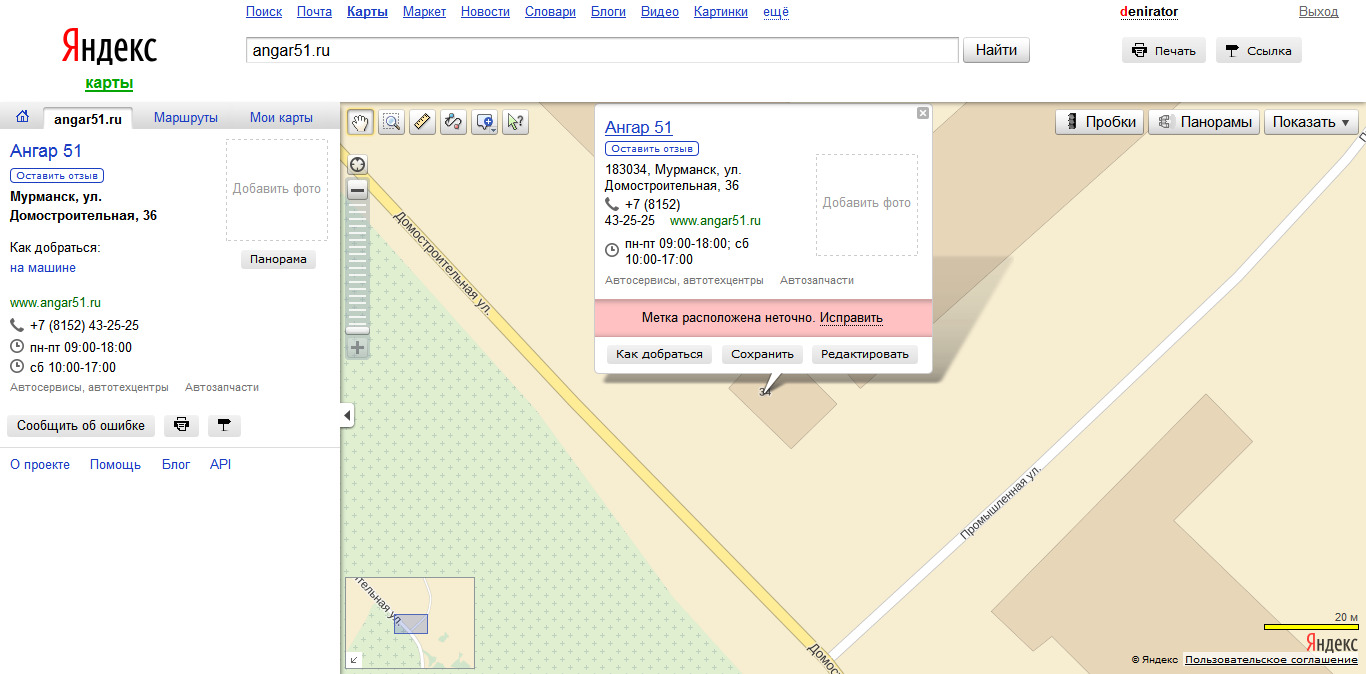
Task: Select the hand pan tool
Action: coord(360,122)
